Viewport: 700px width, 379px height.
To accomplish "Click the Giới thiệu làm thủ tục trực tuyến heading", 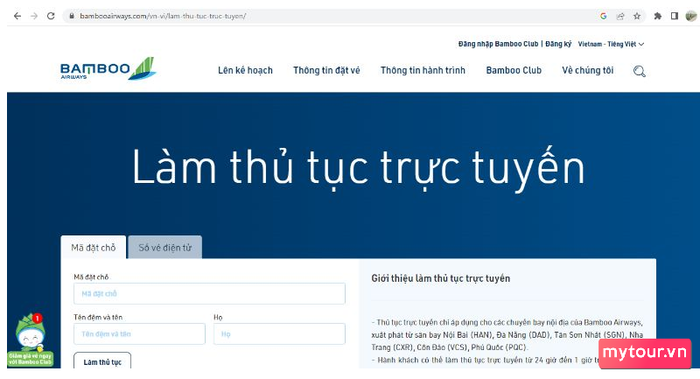I will 441,279.
